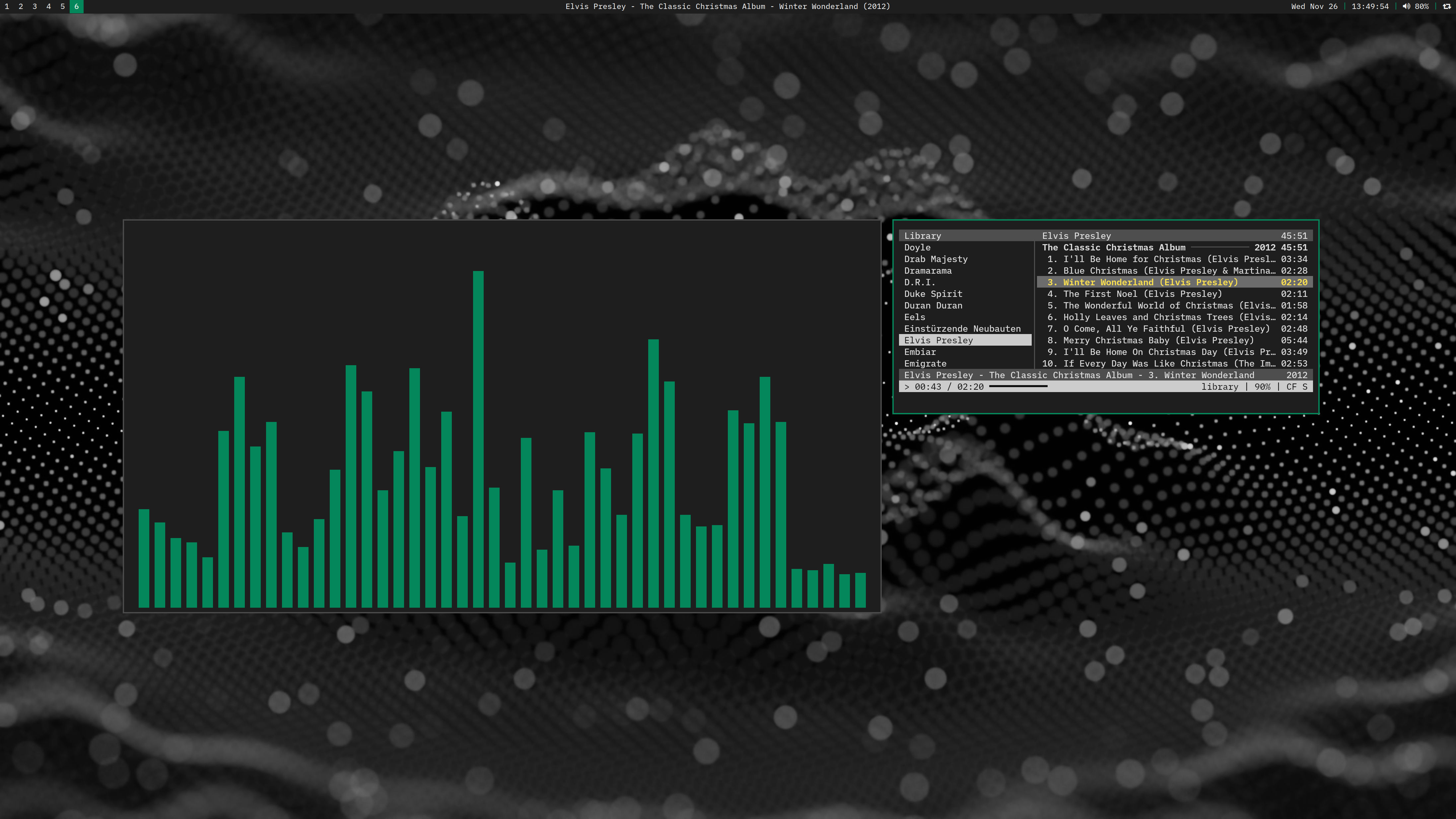Click the tallest green visualizer bar
The height and width of the screenshot is (819, 1456).
[x=478, y=439]
